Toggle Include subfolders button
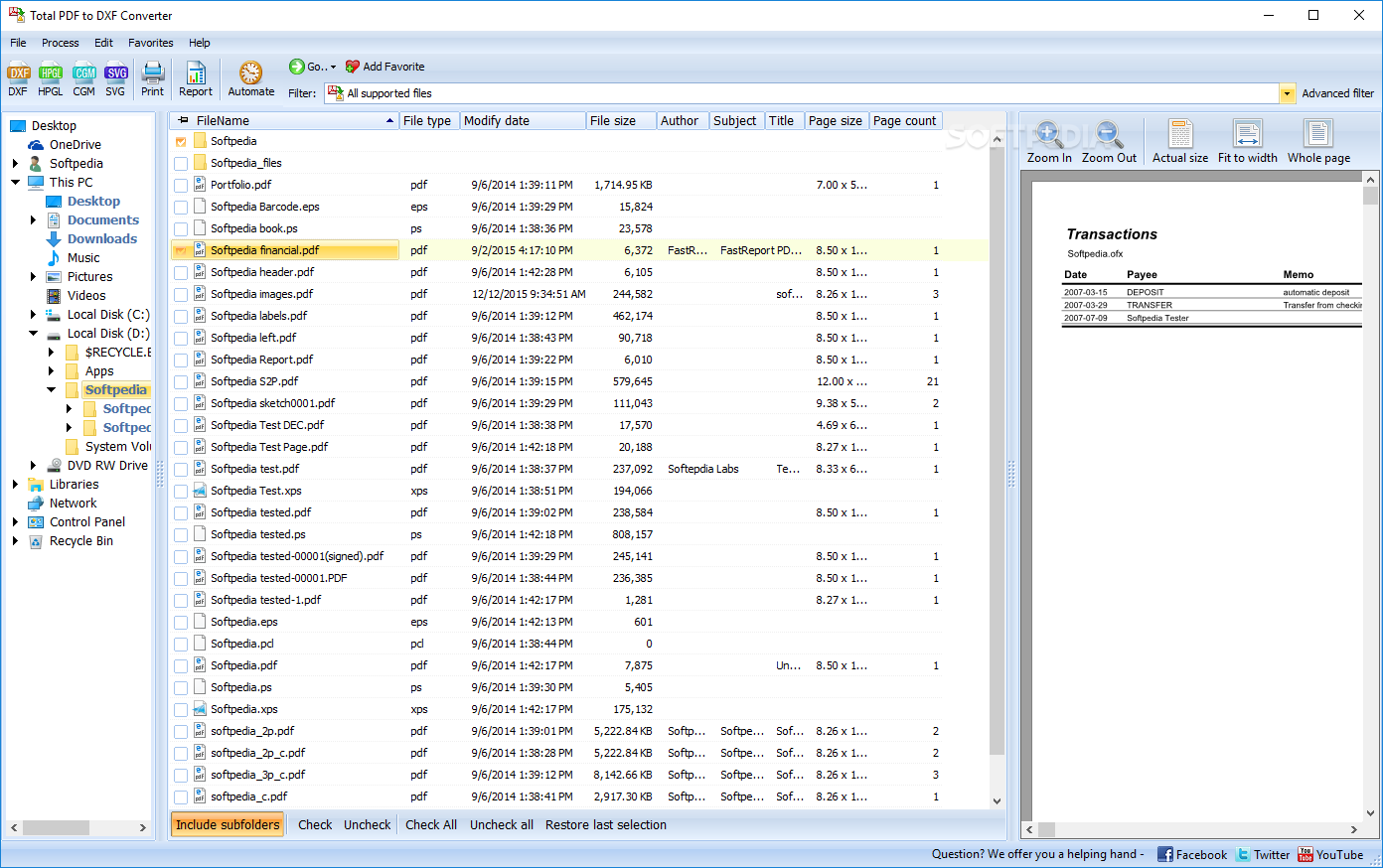This screenshot has width=1383, height=868. (228, 824)
